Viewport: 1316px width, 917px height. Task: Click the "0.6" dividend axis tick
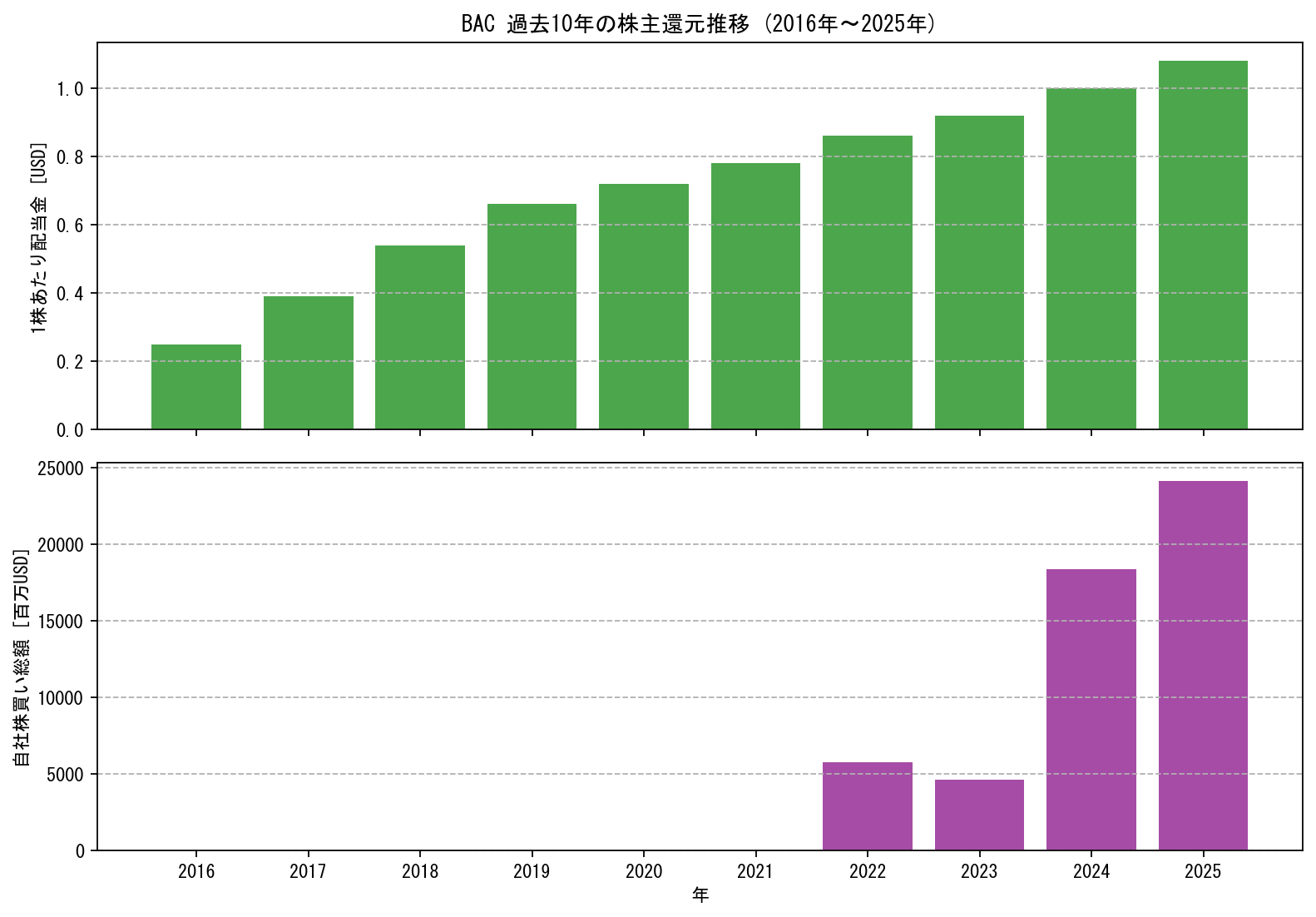tap(71, 226)
